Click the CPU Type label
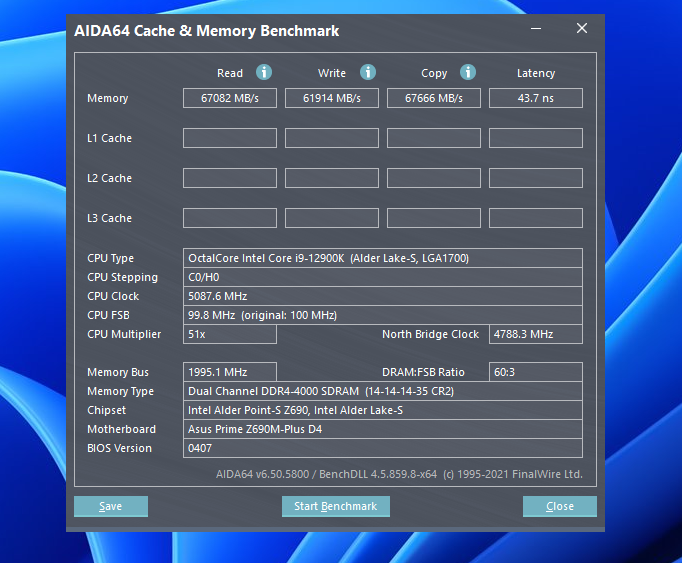Screen dimensions: 682x563 110,258
